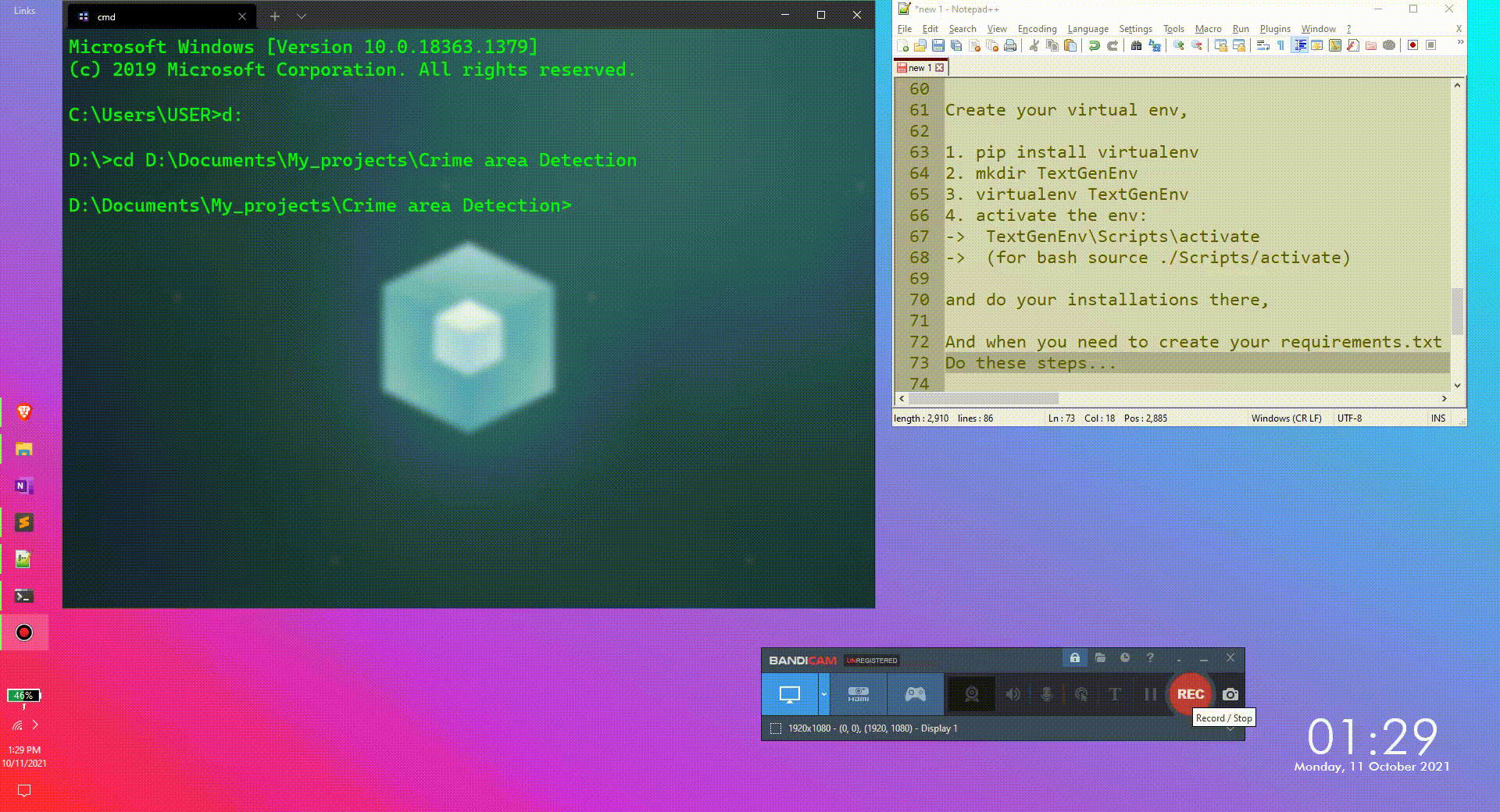The height and width of the screenshot is (812, 1500).
Task: Click the Save All icon in Notepad++
Action: 956,46
